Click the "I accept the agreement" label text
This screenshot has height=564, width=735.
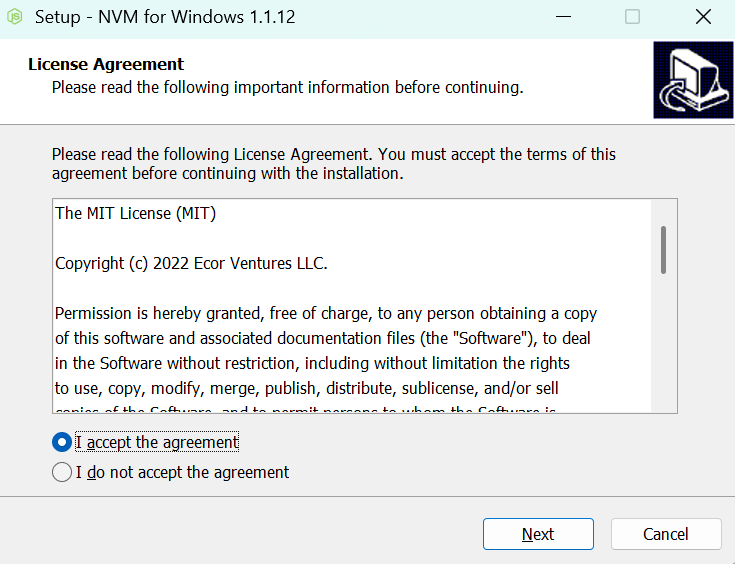[x=157, y=442]
